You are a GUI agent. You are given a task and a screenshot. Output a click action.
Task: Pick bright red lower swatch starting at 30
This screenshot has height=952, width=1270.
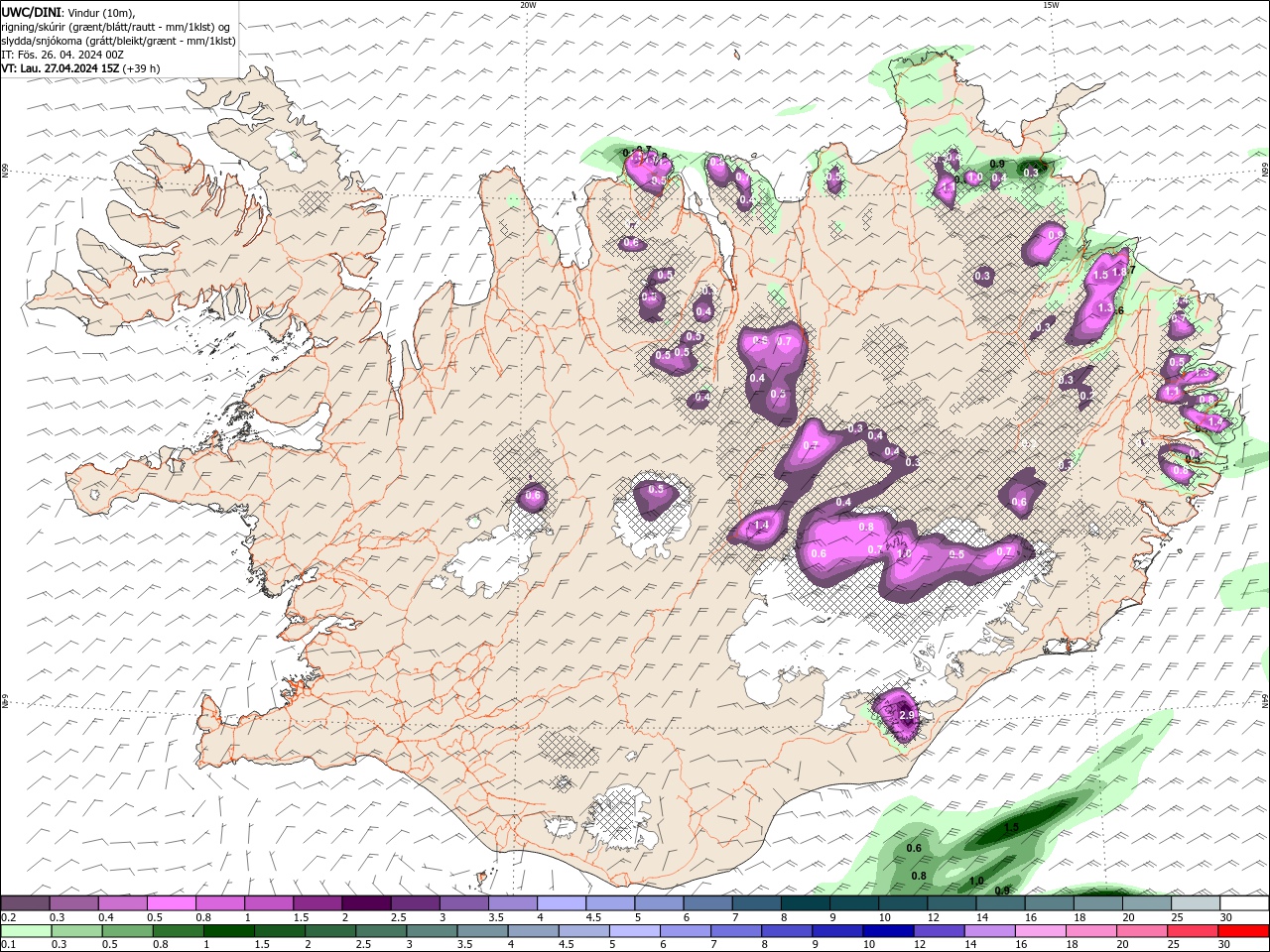[1241, 931]
